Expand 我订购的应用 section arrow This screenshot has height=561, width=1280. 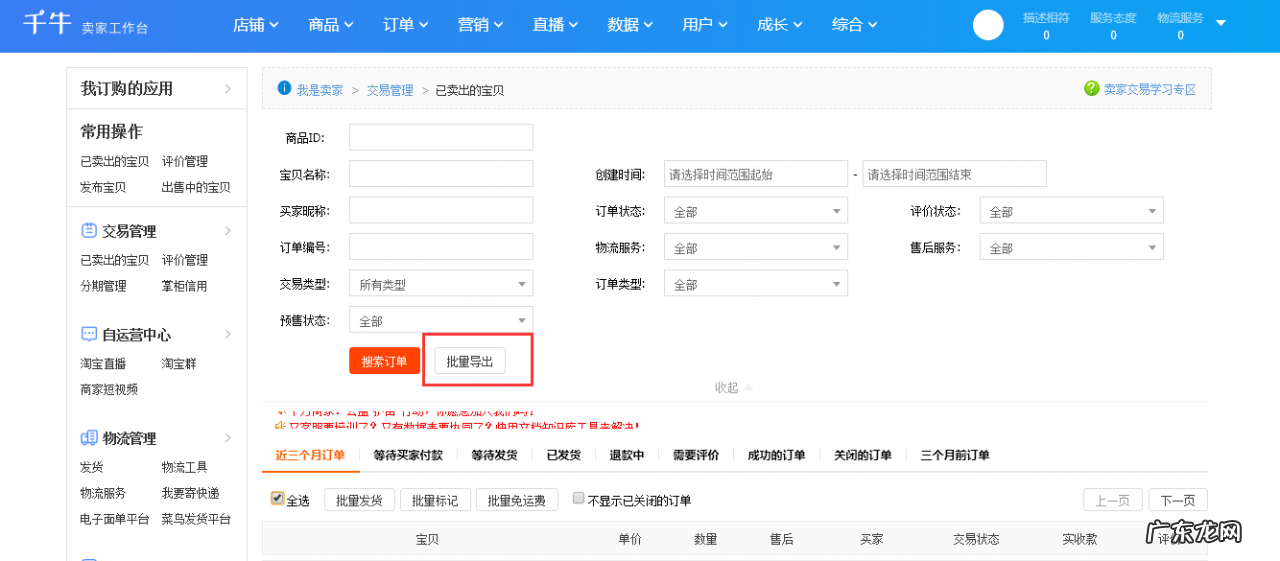(x=228, y=88)
